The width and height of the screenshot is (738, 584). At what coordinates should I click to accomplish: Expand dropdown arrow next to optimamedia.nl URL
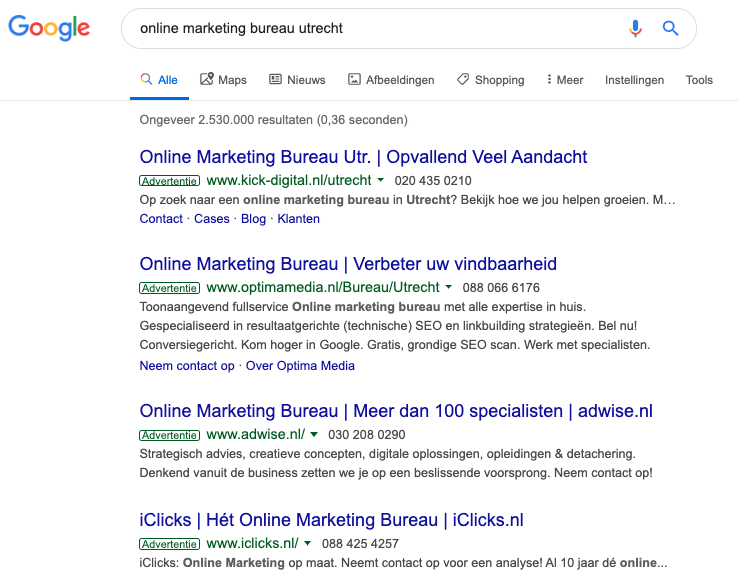(x=449, y=287)
